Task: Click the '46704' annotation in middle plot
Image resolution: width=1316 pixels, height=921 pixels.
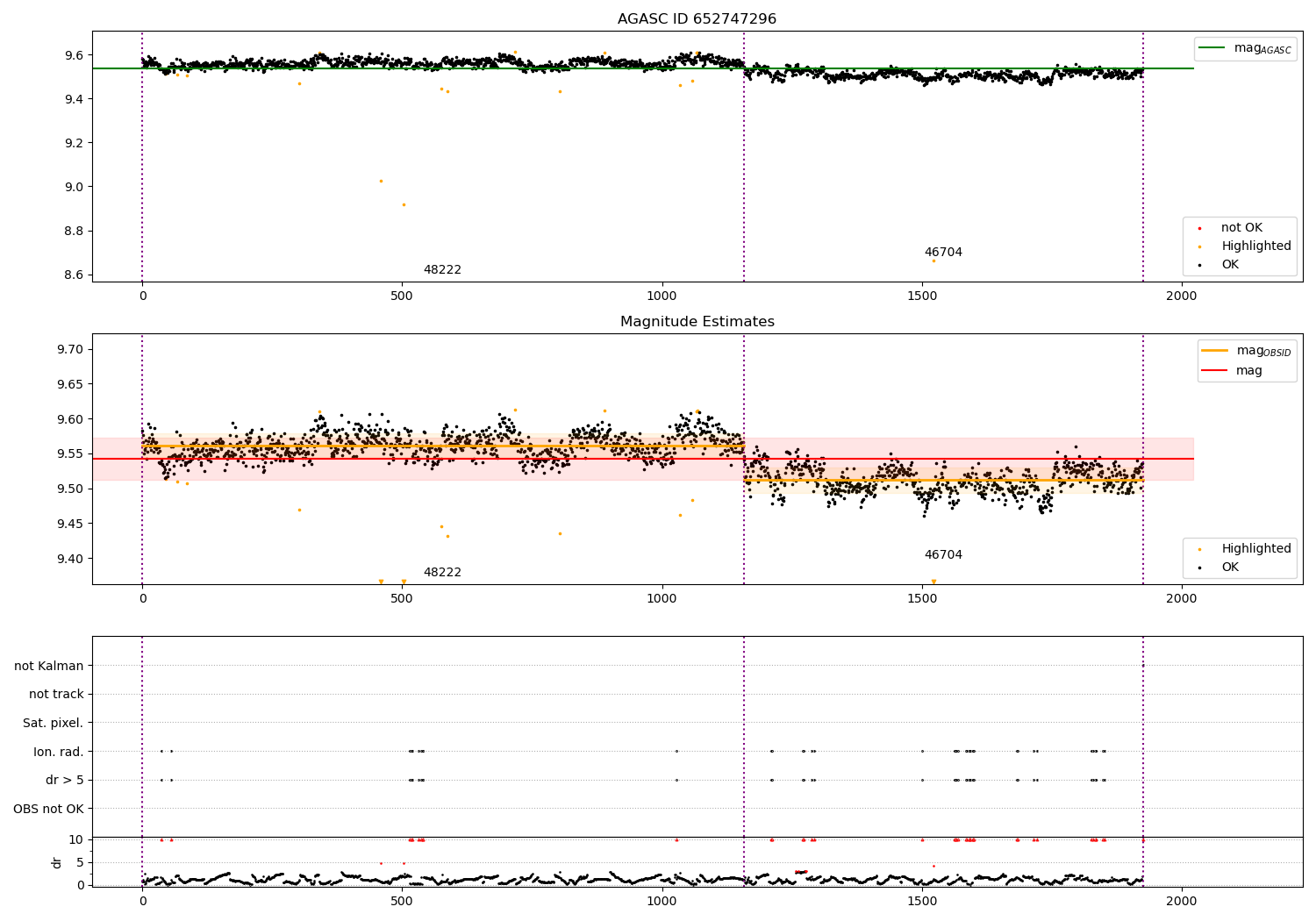Action: pos(943,555)
